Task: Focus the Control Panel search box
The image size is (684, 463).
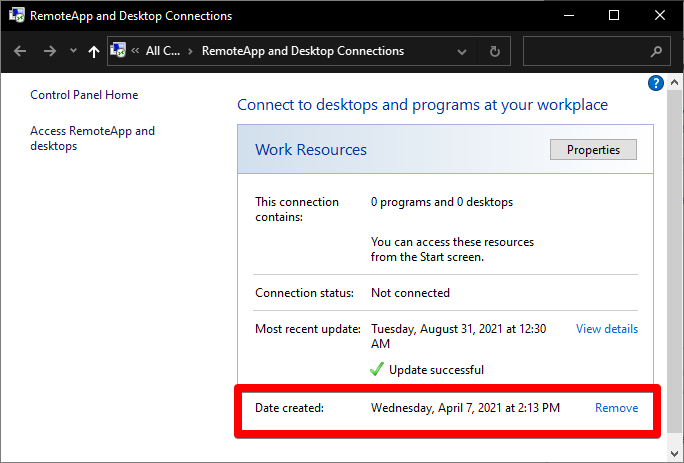Action: click(x=596, y=51)
